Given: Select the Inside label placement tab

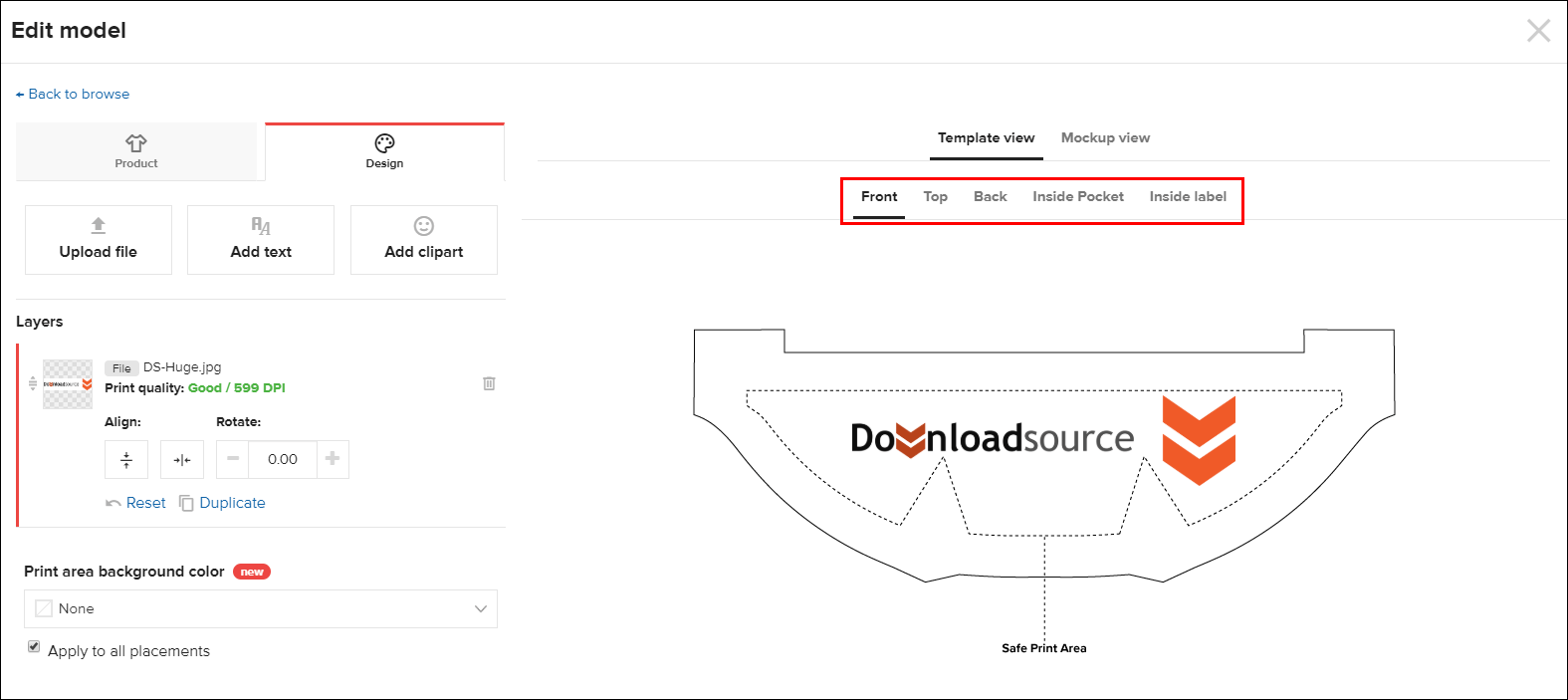Looking at the screenshot, I should (1188, 197).
